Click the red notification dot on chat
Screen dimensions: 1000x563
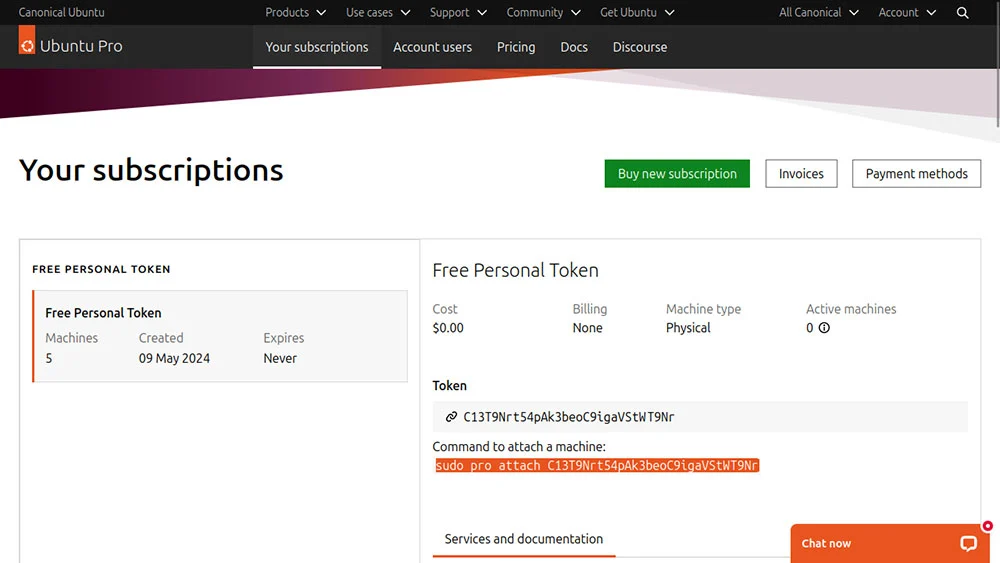pyautogui.click(x=987, y=526)
